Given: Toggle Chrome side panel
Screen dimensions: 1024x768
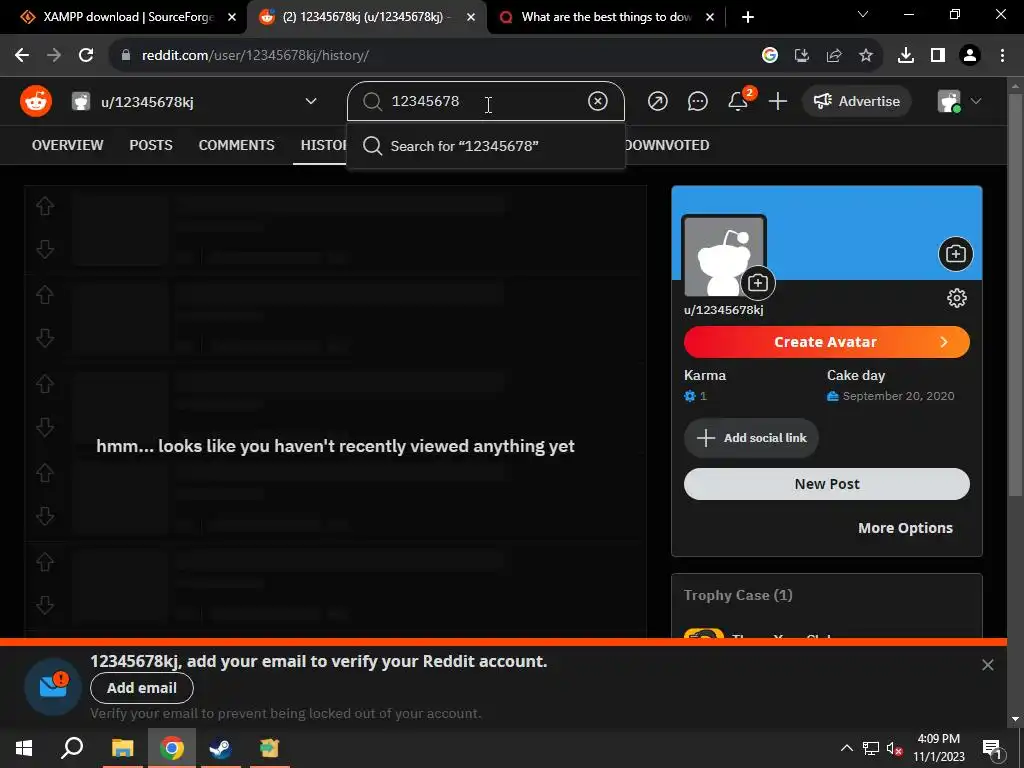Looking at the screenshot, I should point(938,56).
